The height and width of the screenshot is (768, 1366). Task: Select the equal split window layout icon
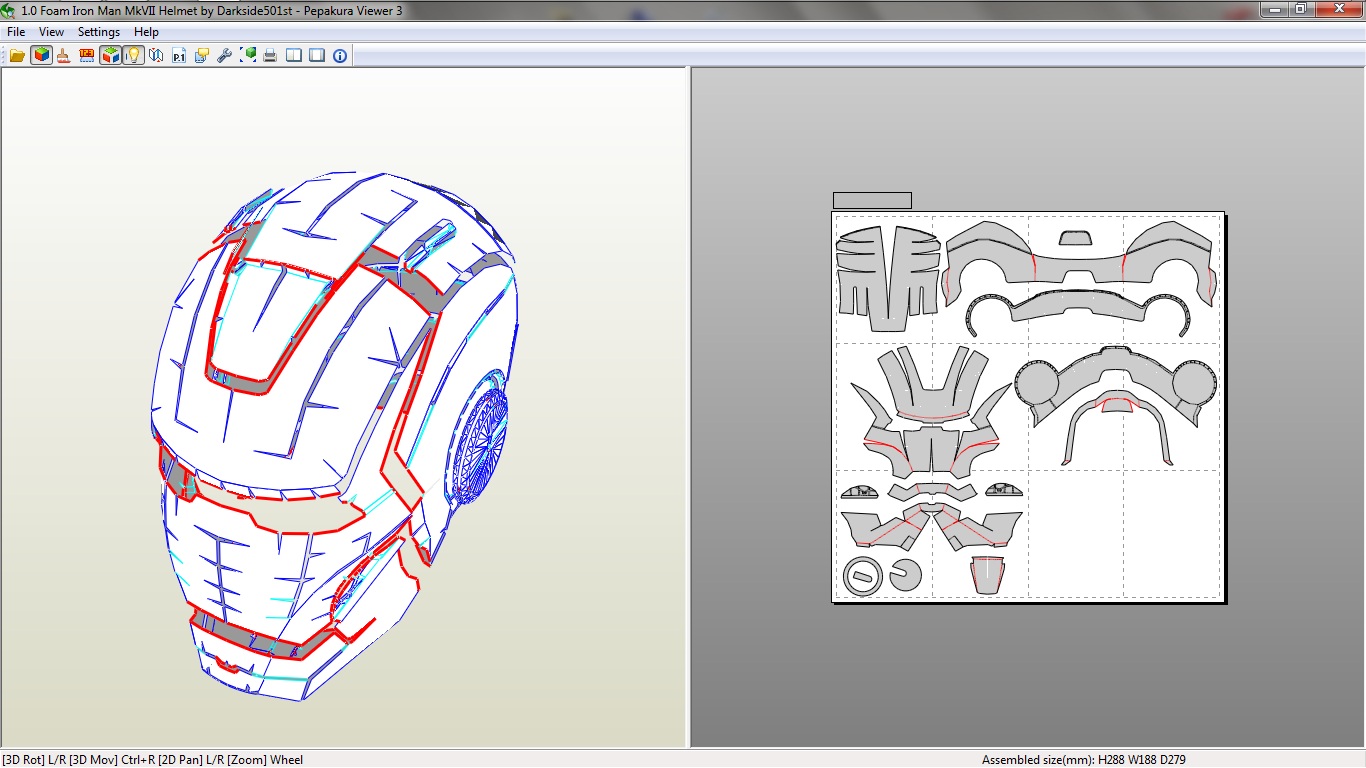[294, 55]
